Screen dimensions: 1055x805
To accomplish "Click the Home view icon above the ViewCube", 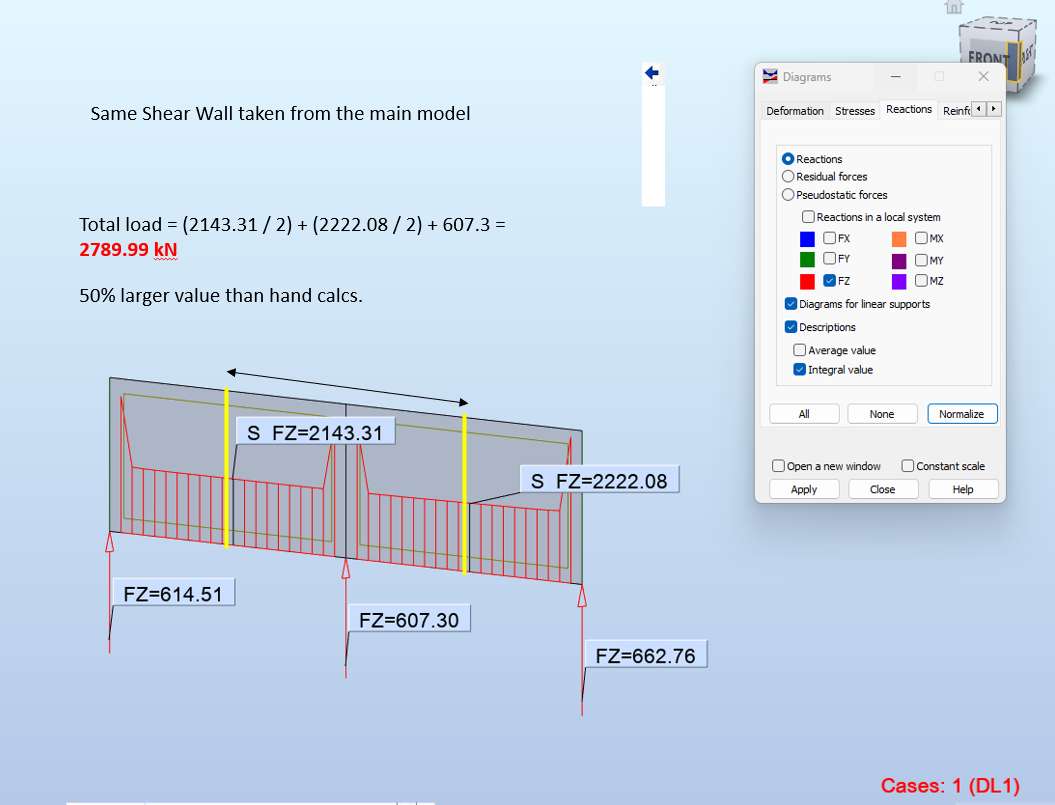I will (x=953, y=7).
